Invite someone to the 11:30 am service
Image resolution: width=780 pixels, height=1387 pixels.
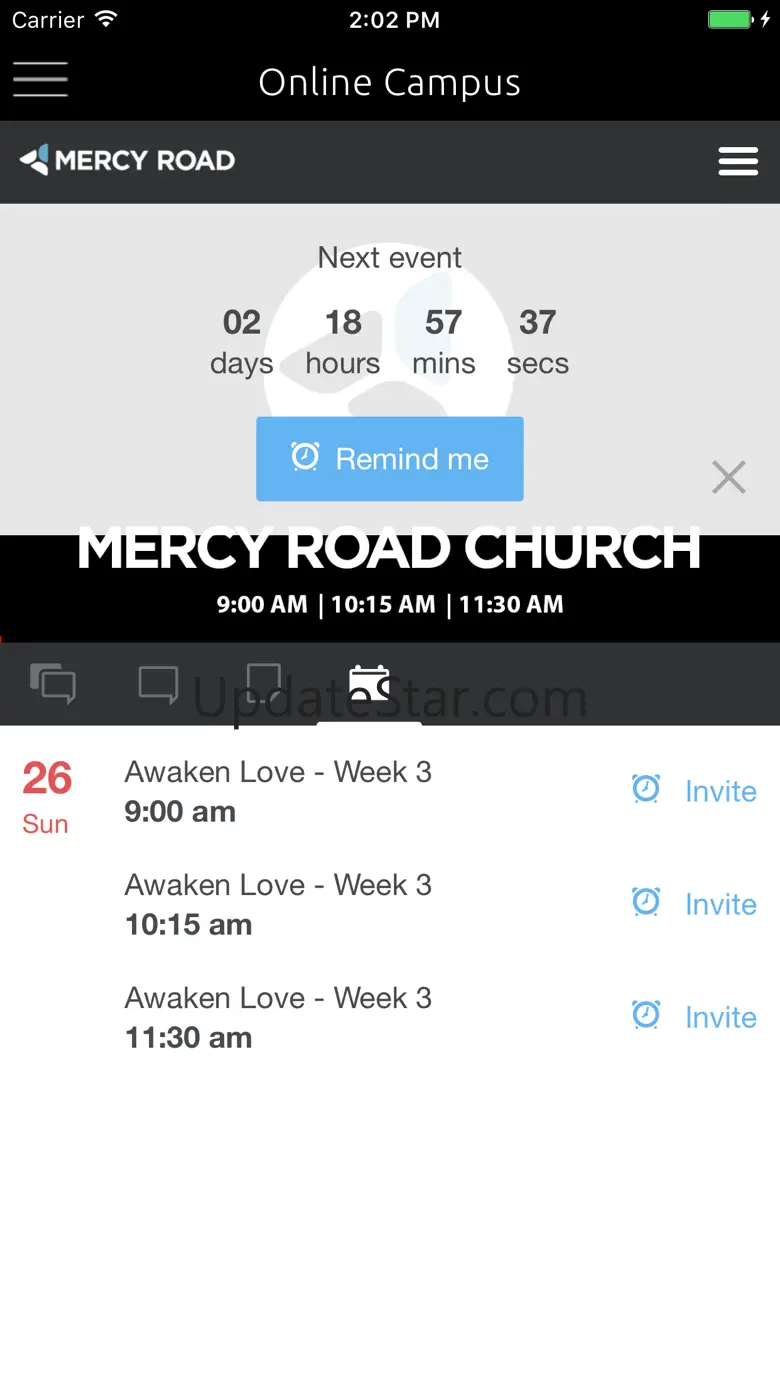[x=720, y=1018]
